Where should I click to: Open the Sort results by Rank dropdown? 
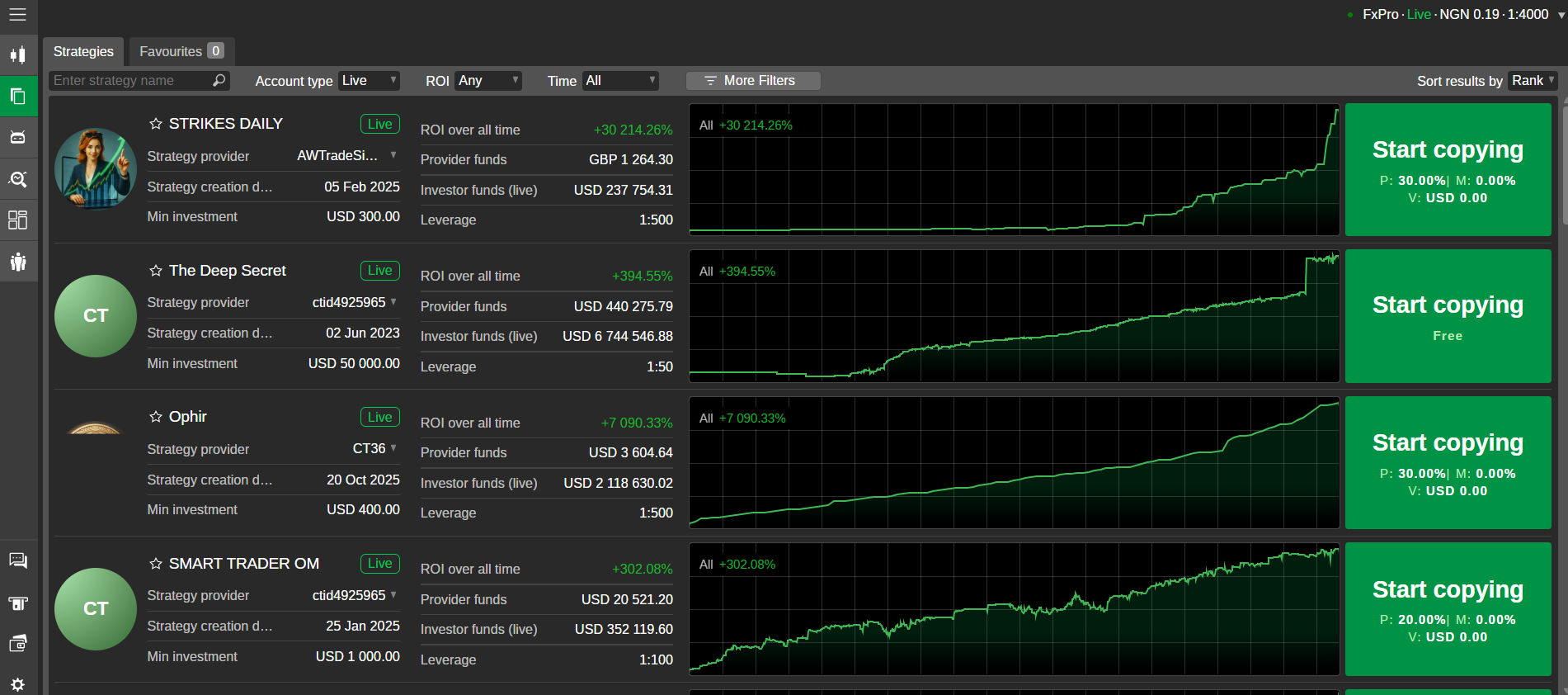(1532, 80)
